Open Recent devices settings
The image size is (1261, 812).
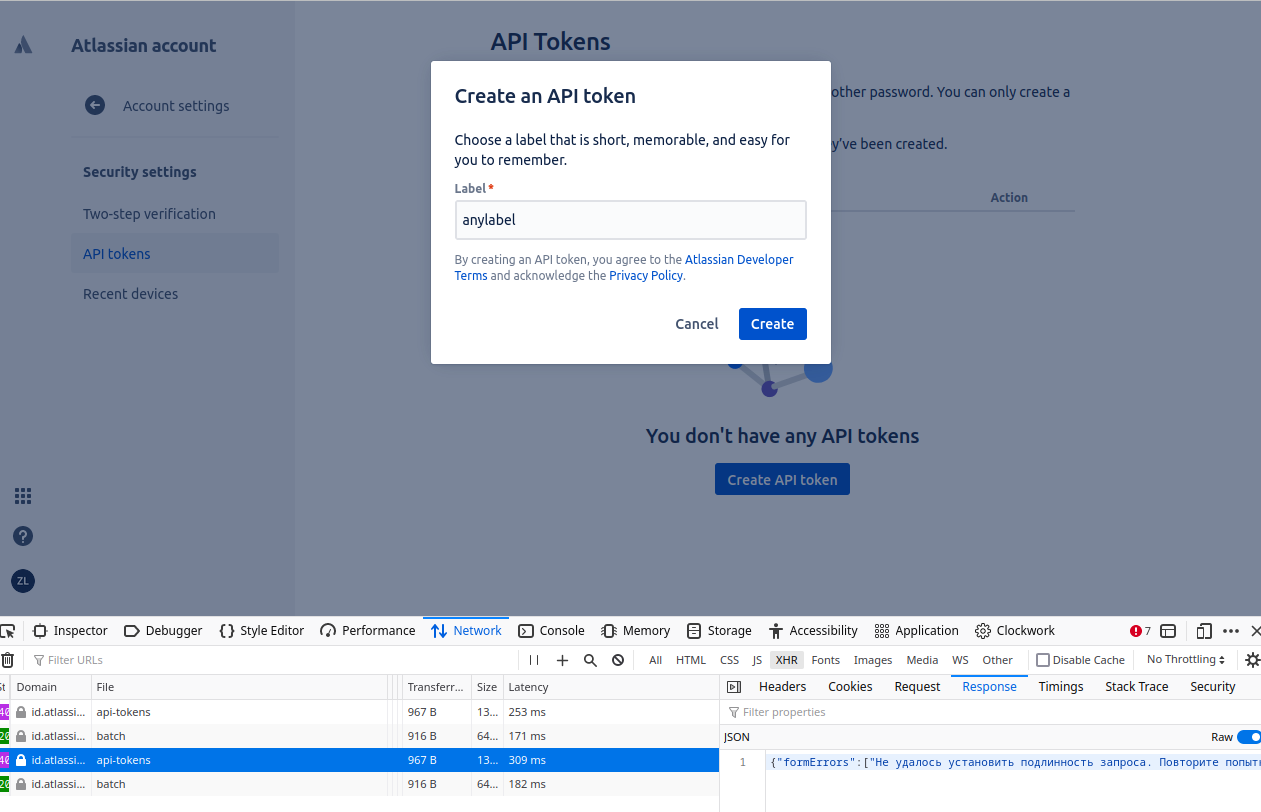click(x=131, y=294)
